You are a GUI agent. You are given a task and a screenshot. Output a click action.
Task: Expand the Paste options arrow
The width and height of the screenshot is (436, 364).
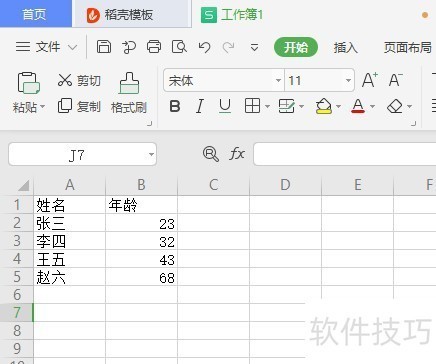pyautogui.click(x=42, y=107)
